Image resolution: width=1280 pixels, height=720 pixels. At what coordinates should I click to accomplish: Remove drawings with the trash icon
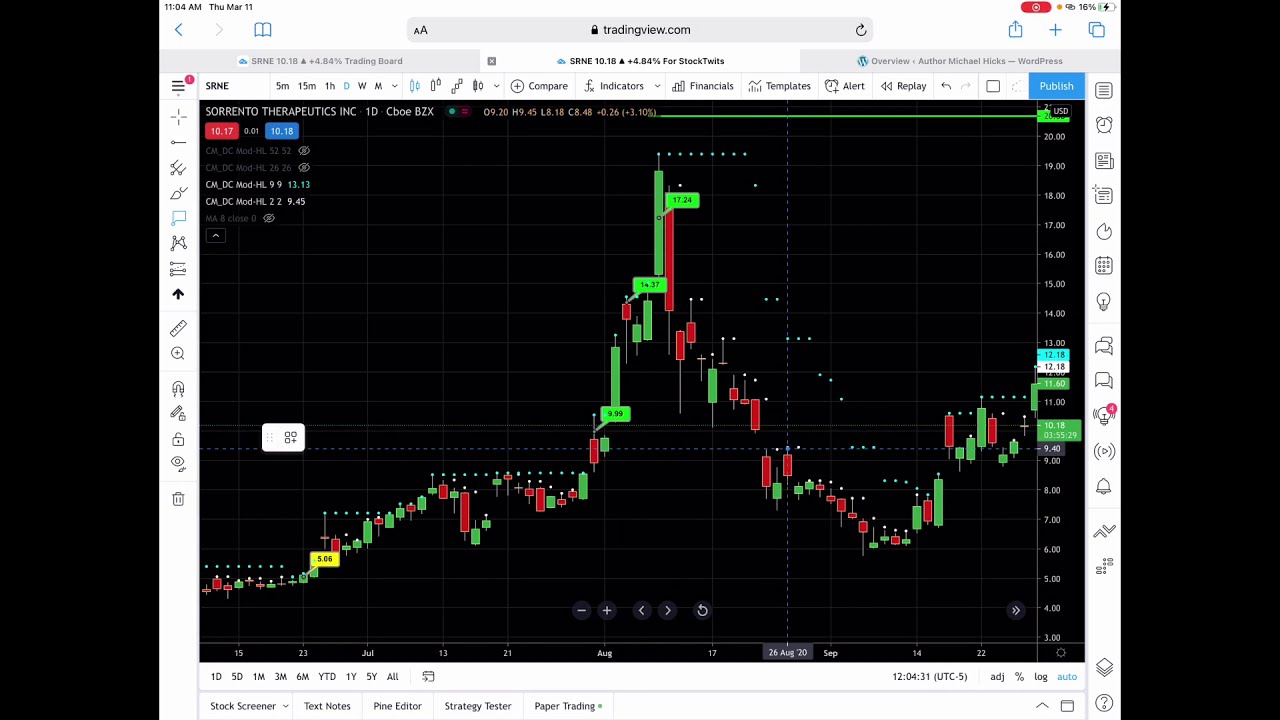(x=178, y=499)
